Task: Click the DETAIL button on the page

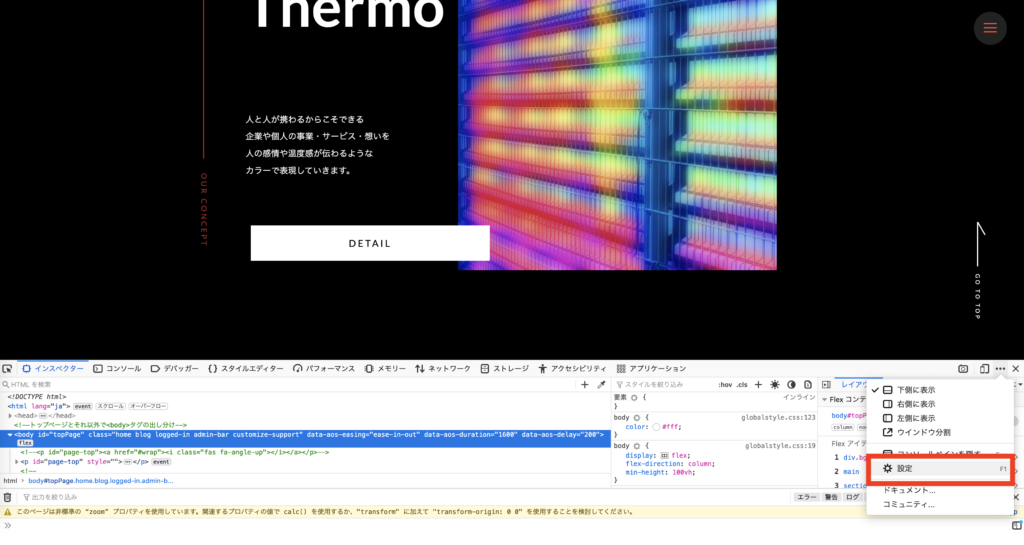Action: [370, 243]
